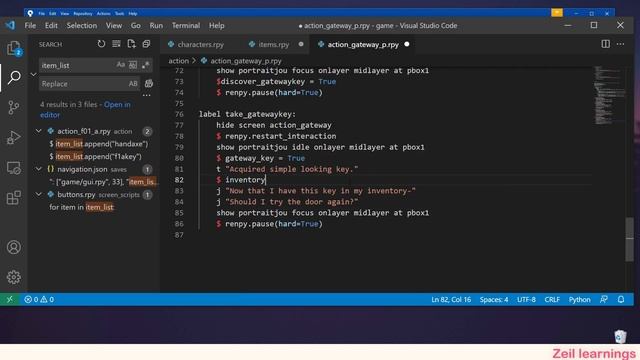The width and height of the screenshot is (640, 360).
Task: Toggle Match Whole Word option
Action: pyautogui.click(x=133, y=65)
